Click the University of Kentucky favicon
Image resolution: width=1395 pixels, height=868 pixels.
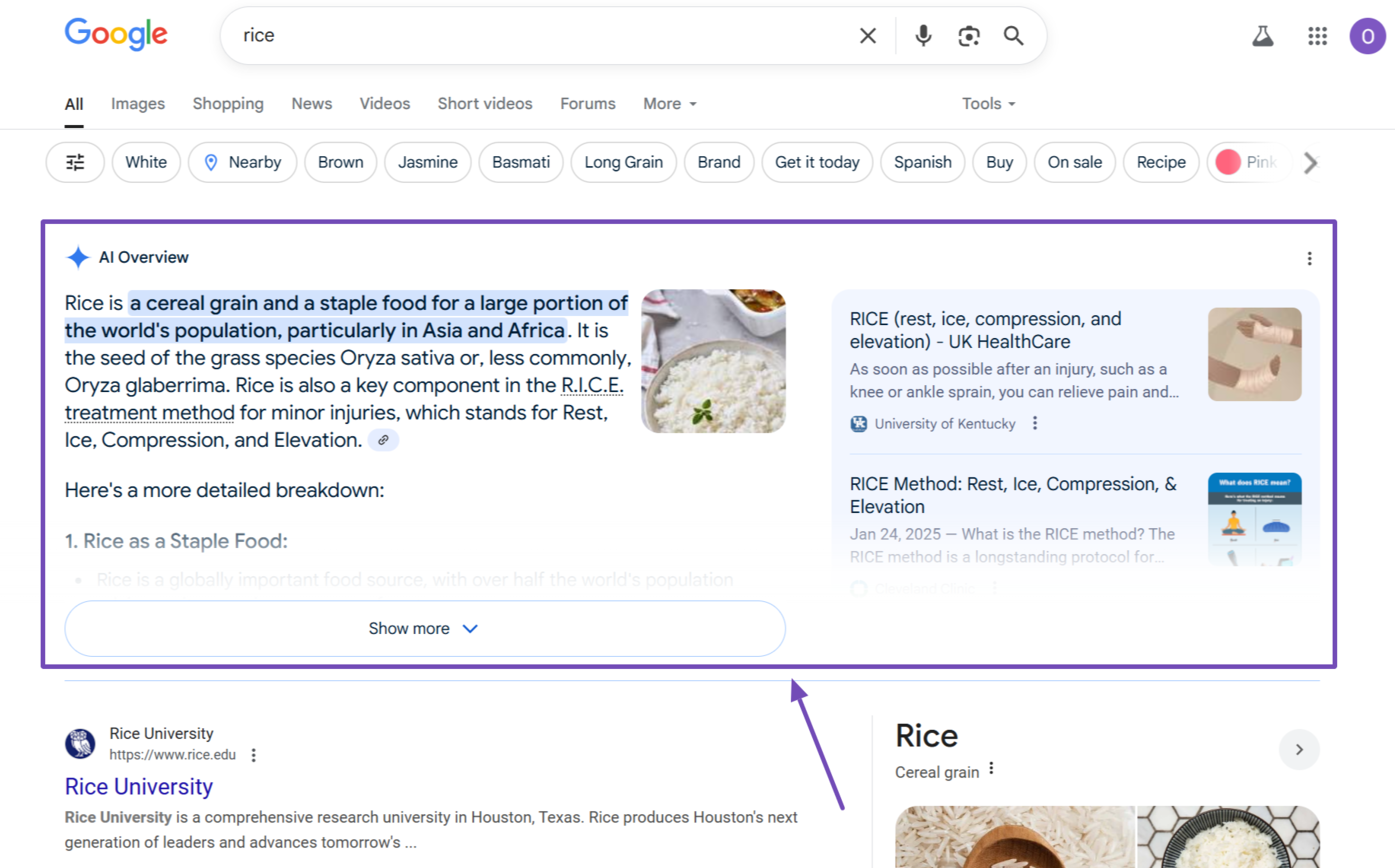pos(858,424)
